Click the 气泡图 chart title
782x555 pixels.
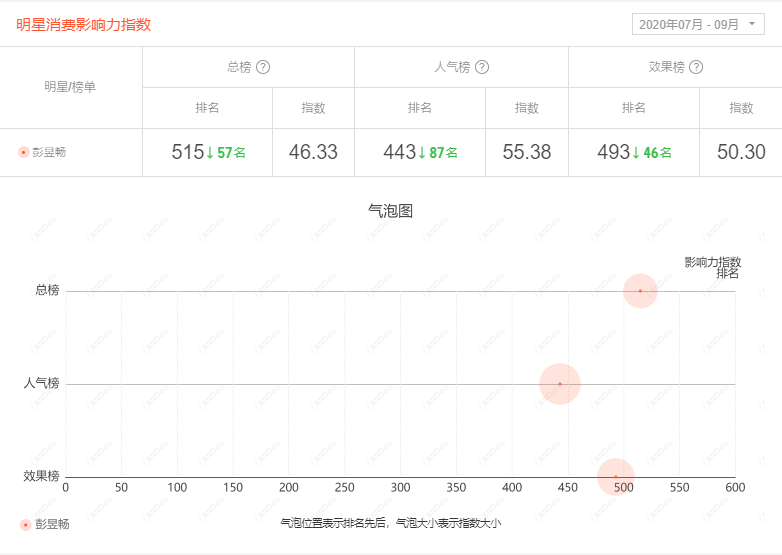[391, 211]
